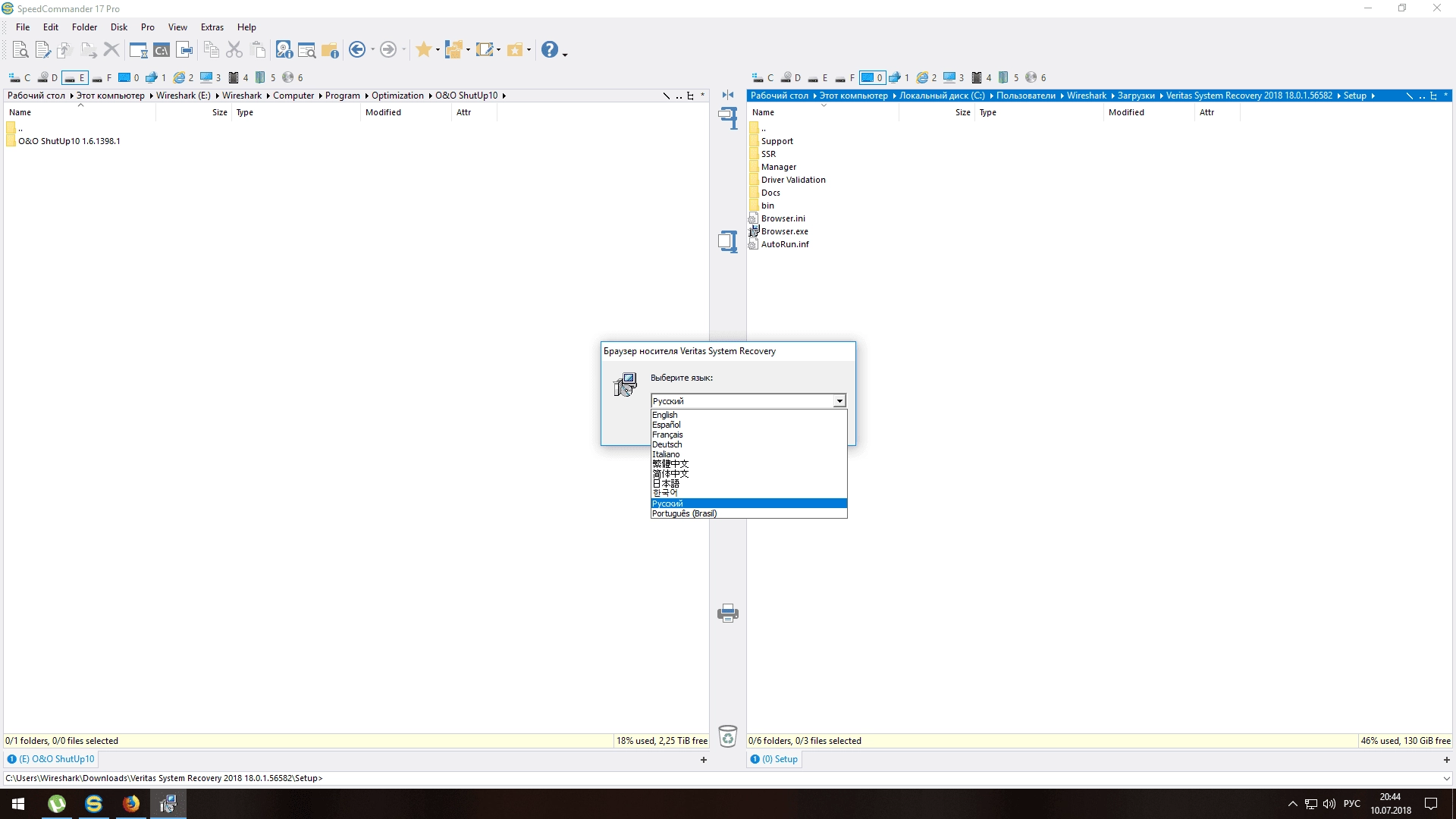Go forward with the right arrow button
Viewport: 1456px width, 819px height.
coord(388,50)
